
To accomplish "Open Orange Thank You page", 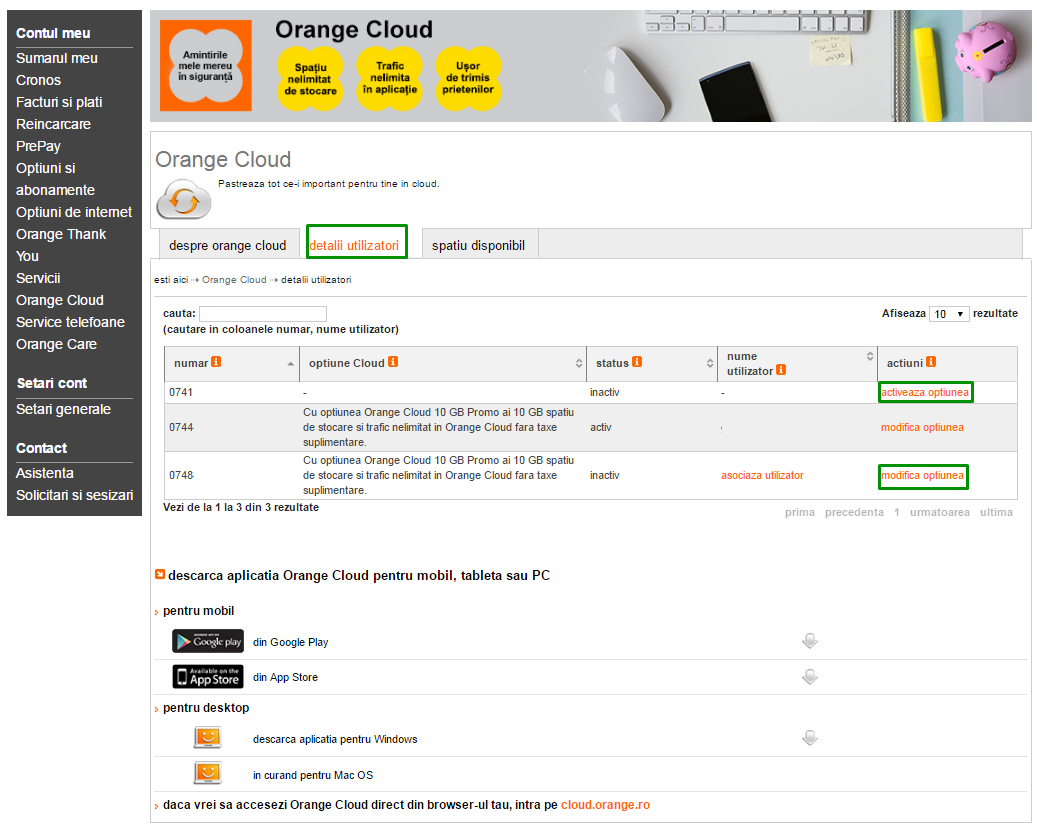I will click(61, 245).
